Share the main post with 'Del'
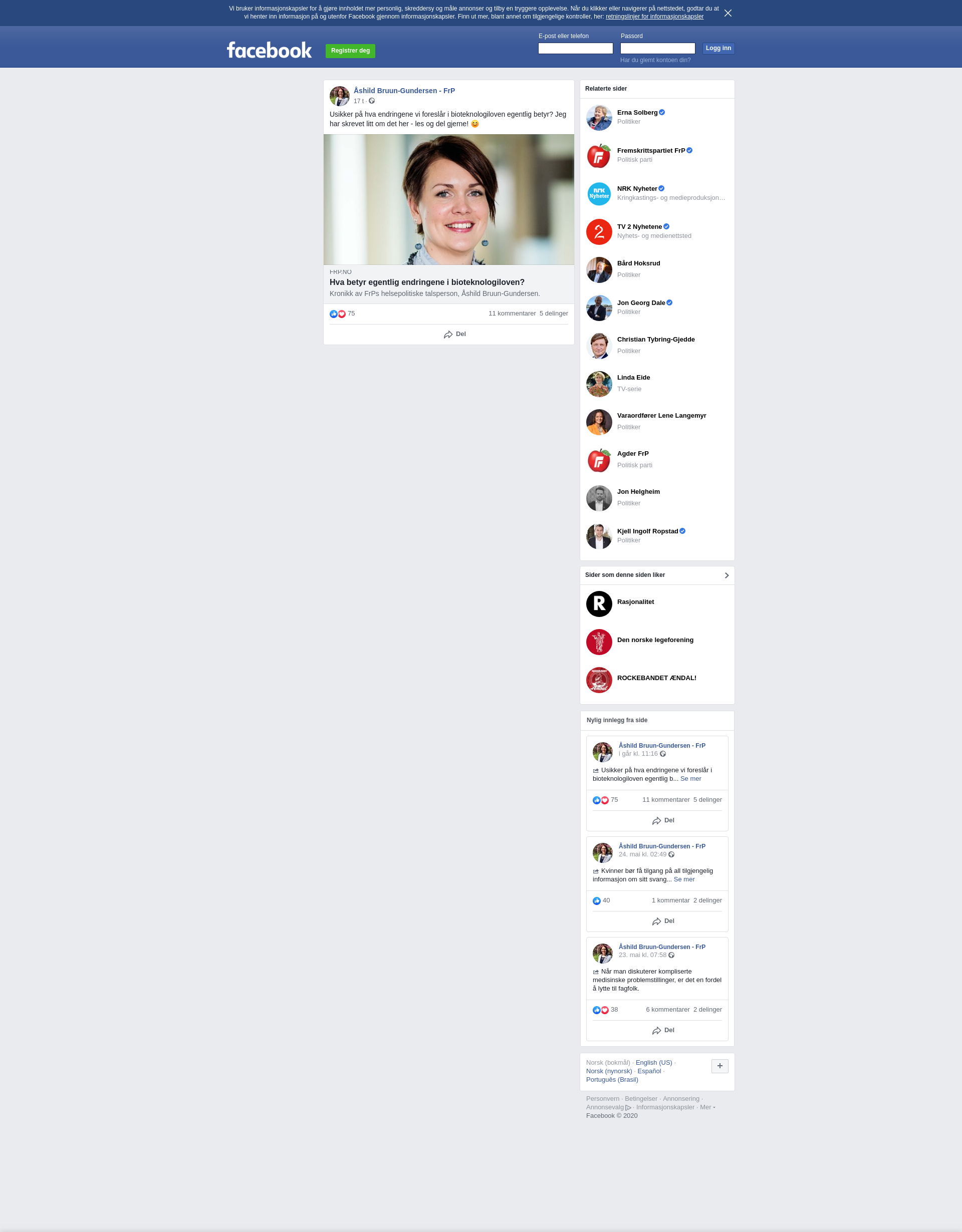Viewport: 962px width, 1232px height. tap(455, 334)
